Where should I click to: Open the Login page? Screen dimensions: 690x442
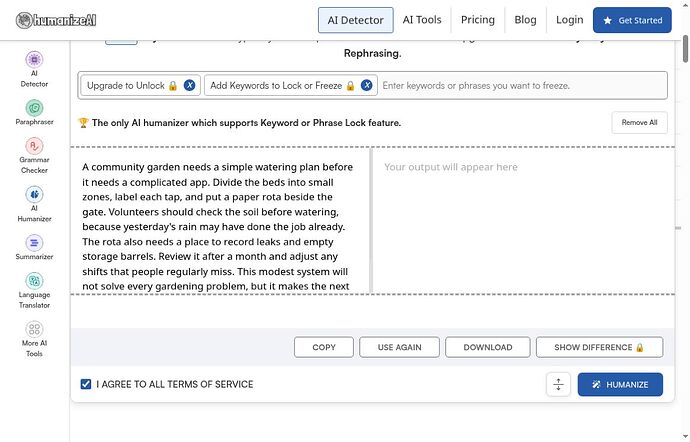(569, 20)
